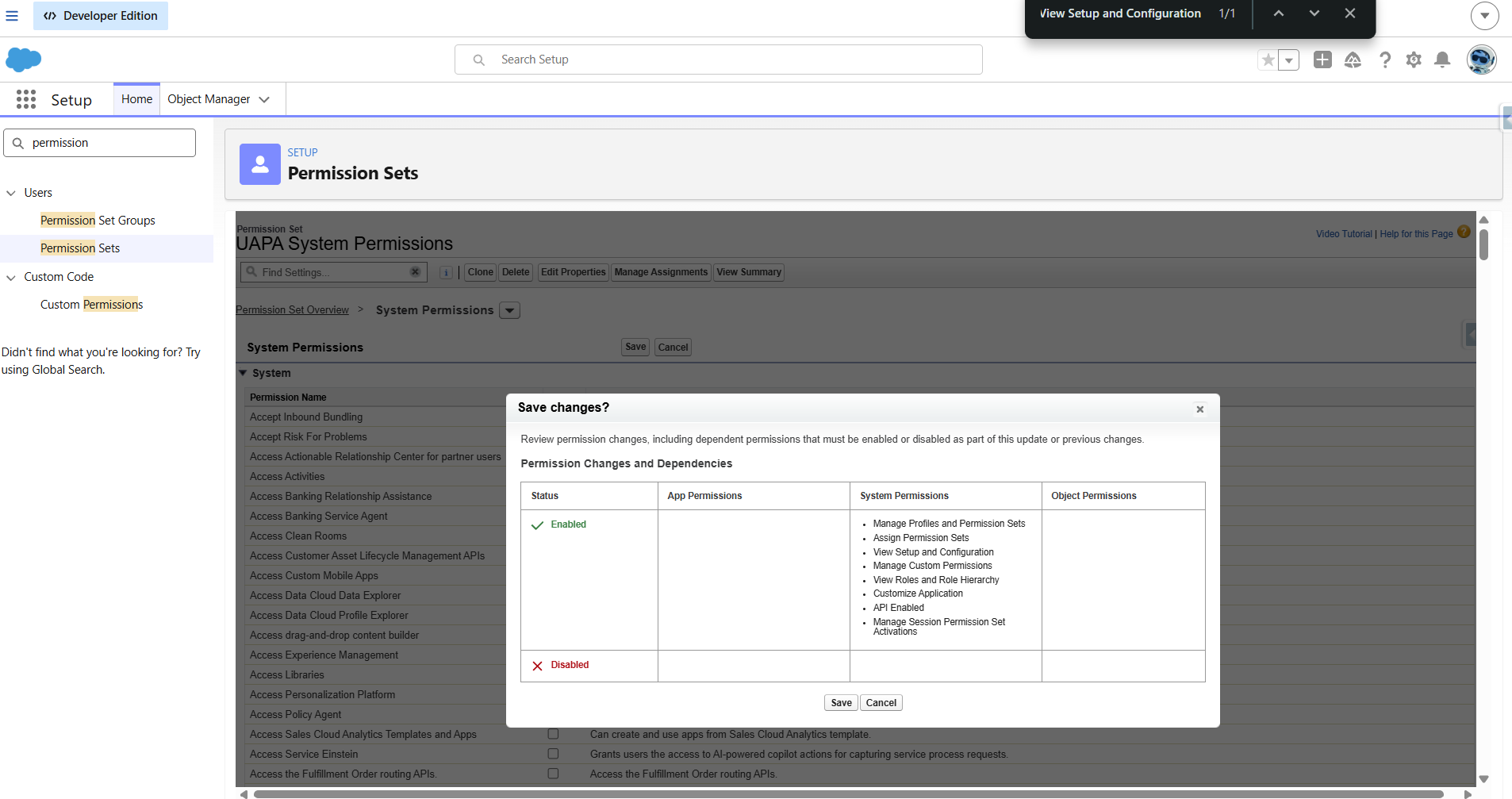Collapse the System section triangle

(243, 373)
